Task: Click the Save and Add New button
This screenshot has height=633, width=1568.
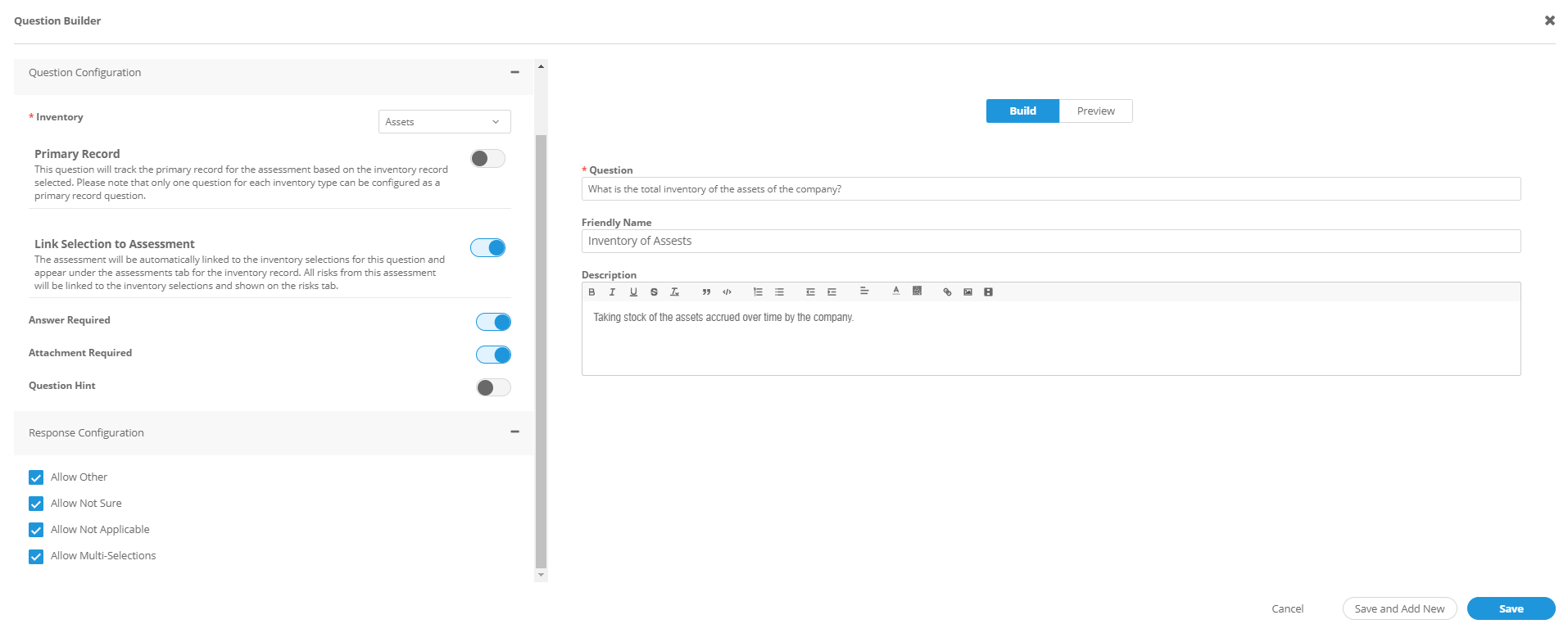Action: pyautogui.click(x=1399, y=609)
